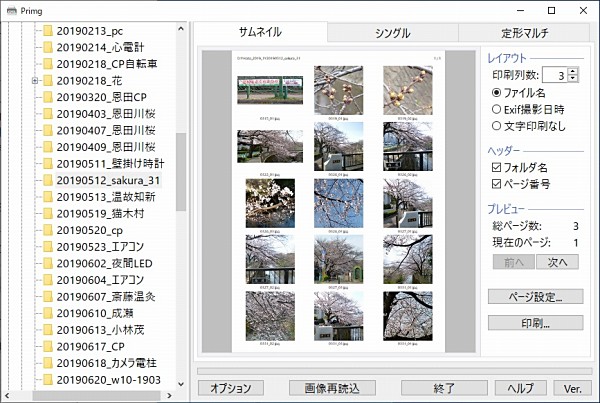Image resolution: width=600 pixels, height=403 pixels.
Task: Switch to the 定形マルチ tab
Action: (524, 33)
